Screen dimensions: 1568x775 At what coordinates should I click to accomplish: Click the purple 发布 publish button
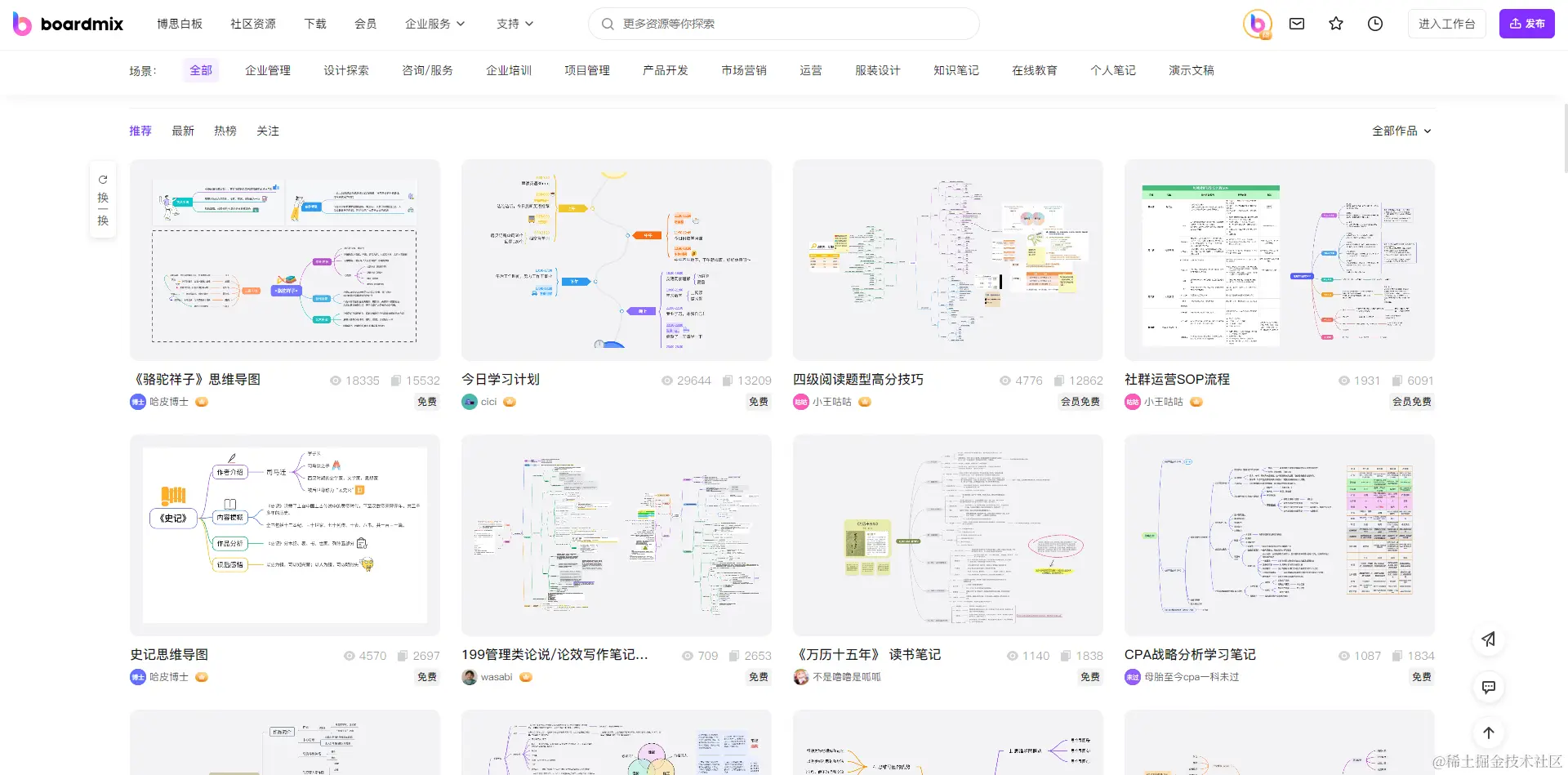[x=1527, y=24]
